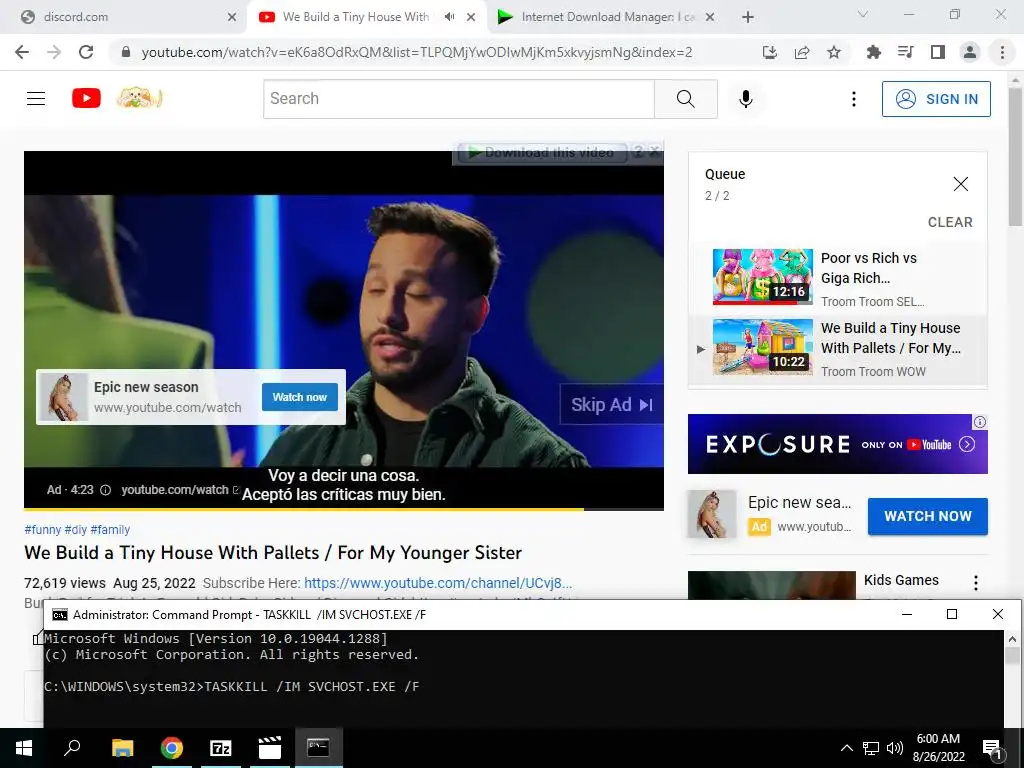Open the Subscribe Here channel link

pos(438,583)
